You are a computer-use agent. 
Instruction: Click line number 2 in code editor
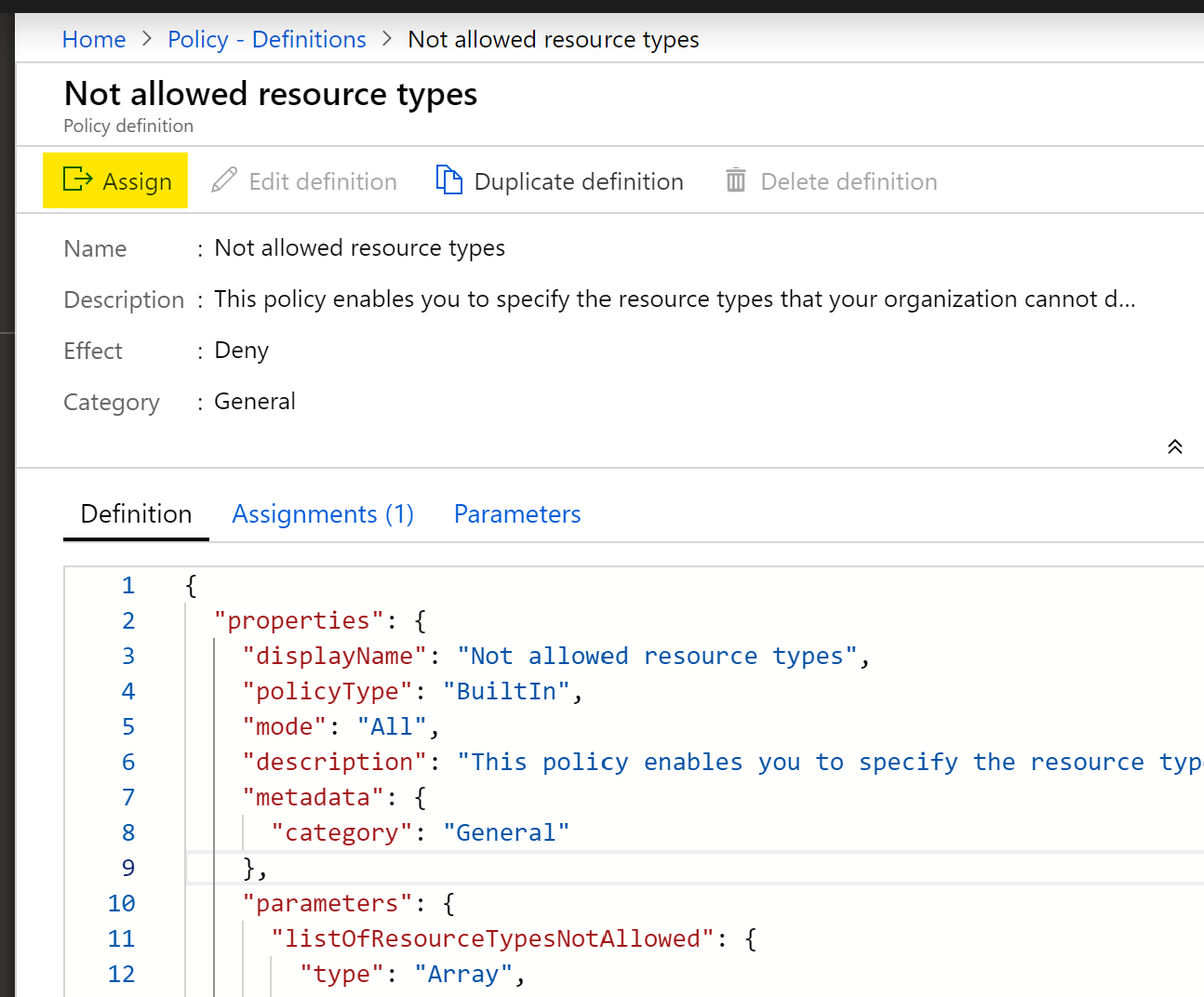click(128, 621)
